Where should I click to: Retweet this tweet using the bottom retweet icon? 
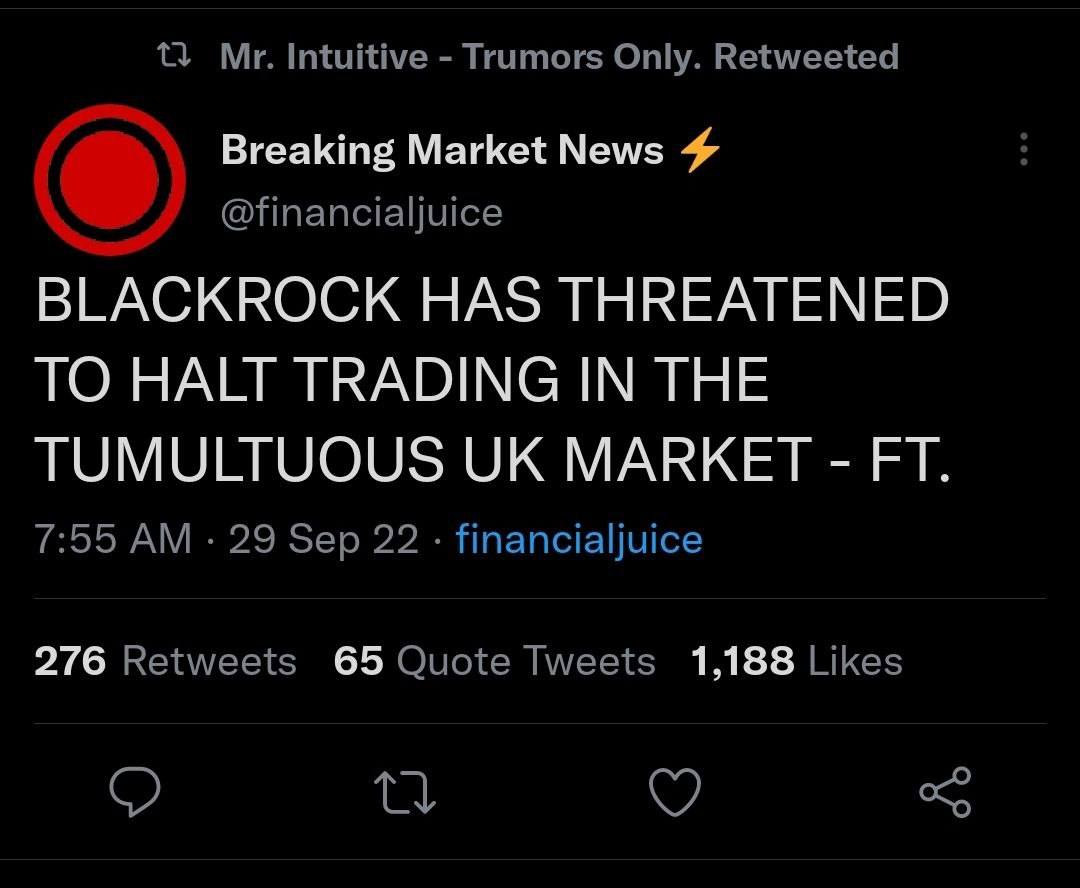point(403,792)
